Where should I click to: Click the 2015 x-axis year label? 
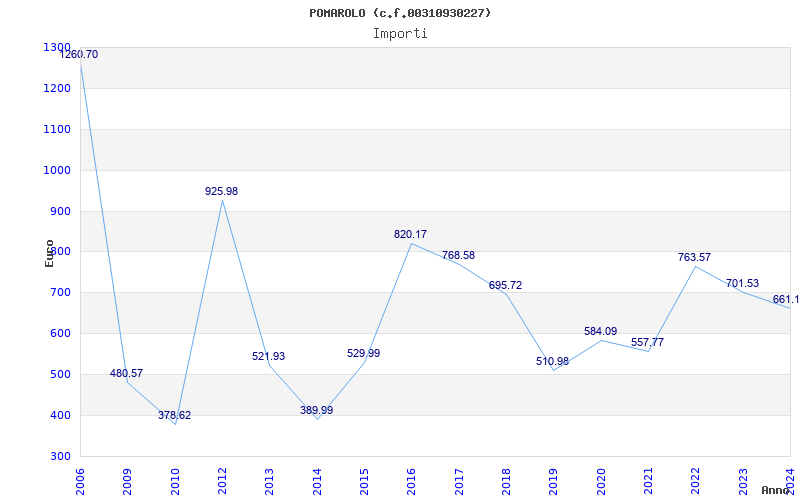click(364, 482)
